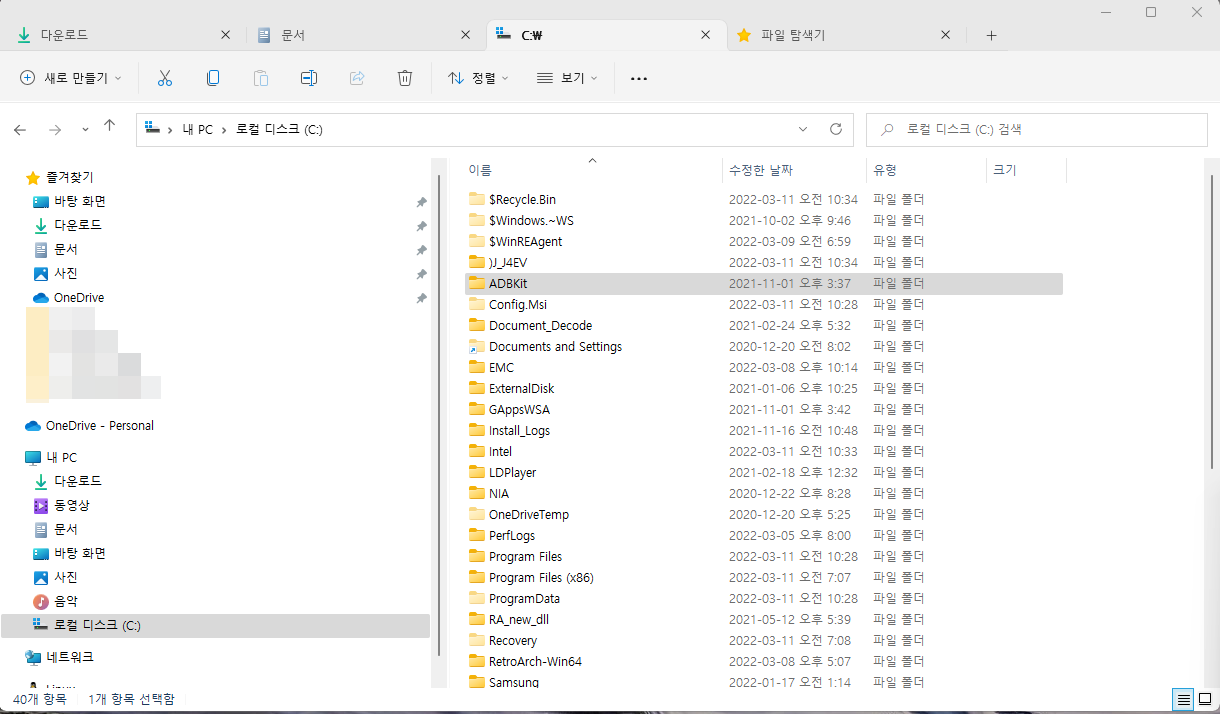Click the Paste icon in the toolbar
Viewport: 1220px width, 714px height.
(260, 77)
